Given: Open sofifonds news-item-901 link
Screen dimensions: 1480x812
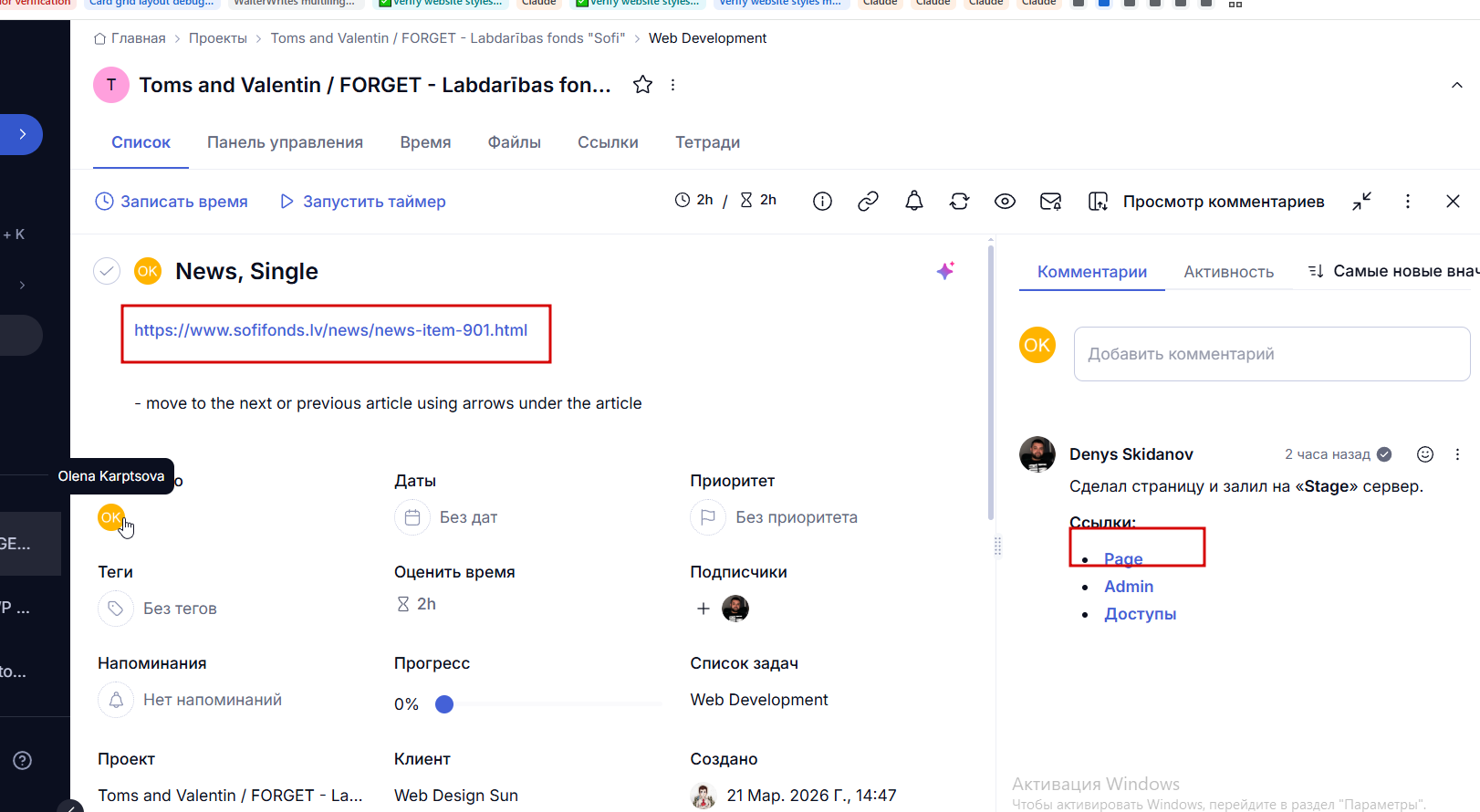Looking at the screenshot, I should [x=330, y=330].
